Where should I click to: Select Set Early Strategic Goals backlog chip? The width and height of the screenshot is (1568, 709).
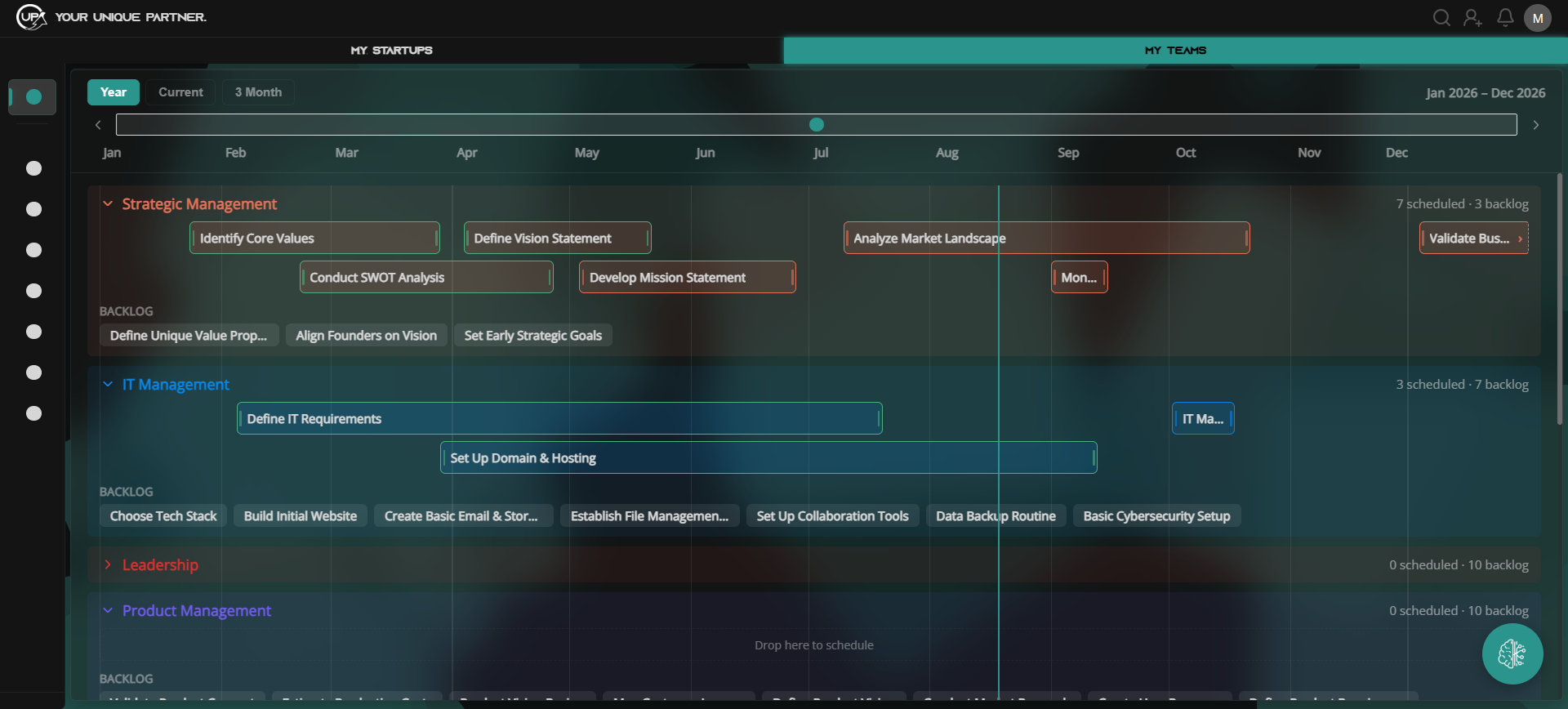(x=533, y=336)
